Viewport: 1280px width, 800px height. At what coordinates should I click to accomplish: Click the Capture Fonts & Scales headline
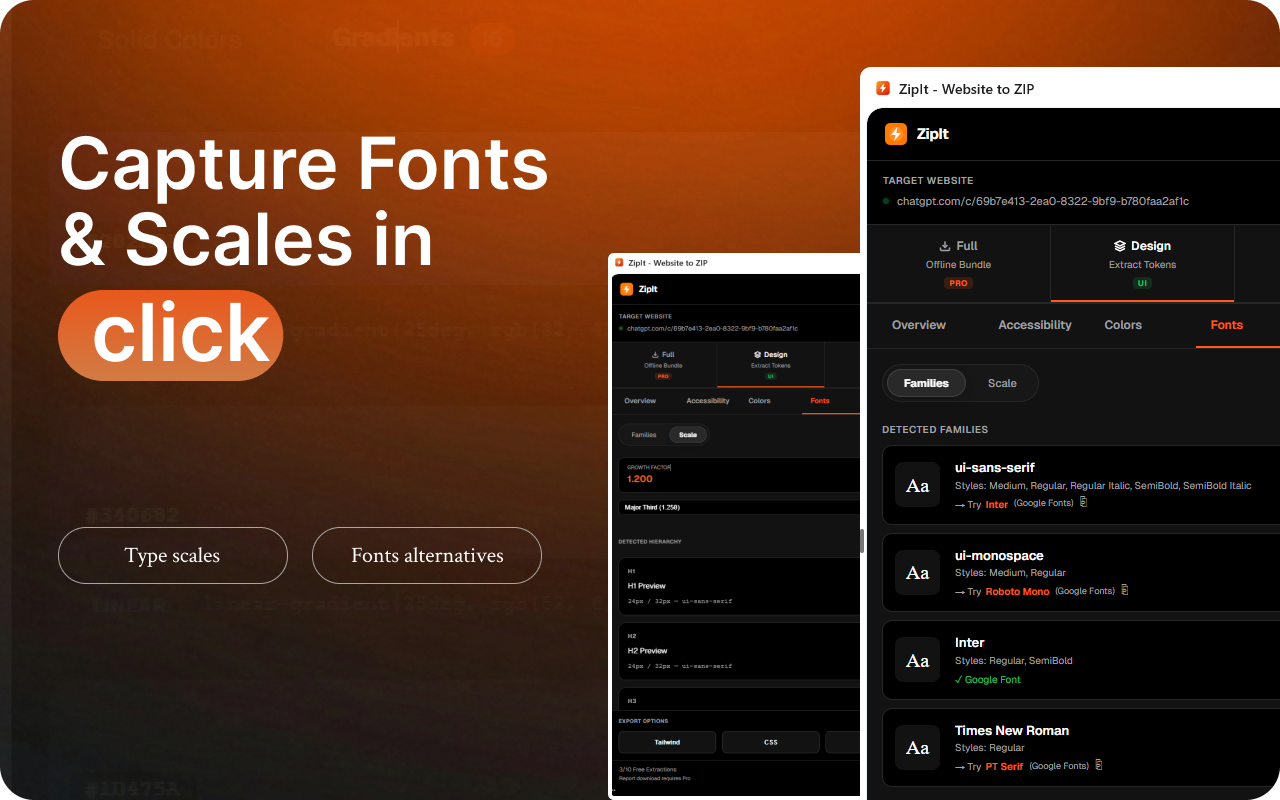[x=304, y=202]
